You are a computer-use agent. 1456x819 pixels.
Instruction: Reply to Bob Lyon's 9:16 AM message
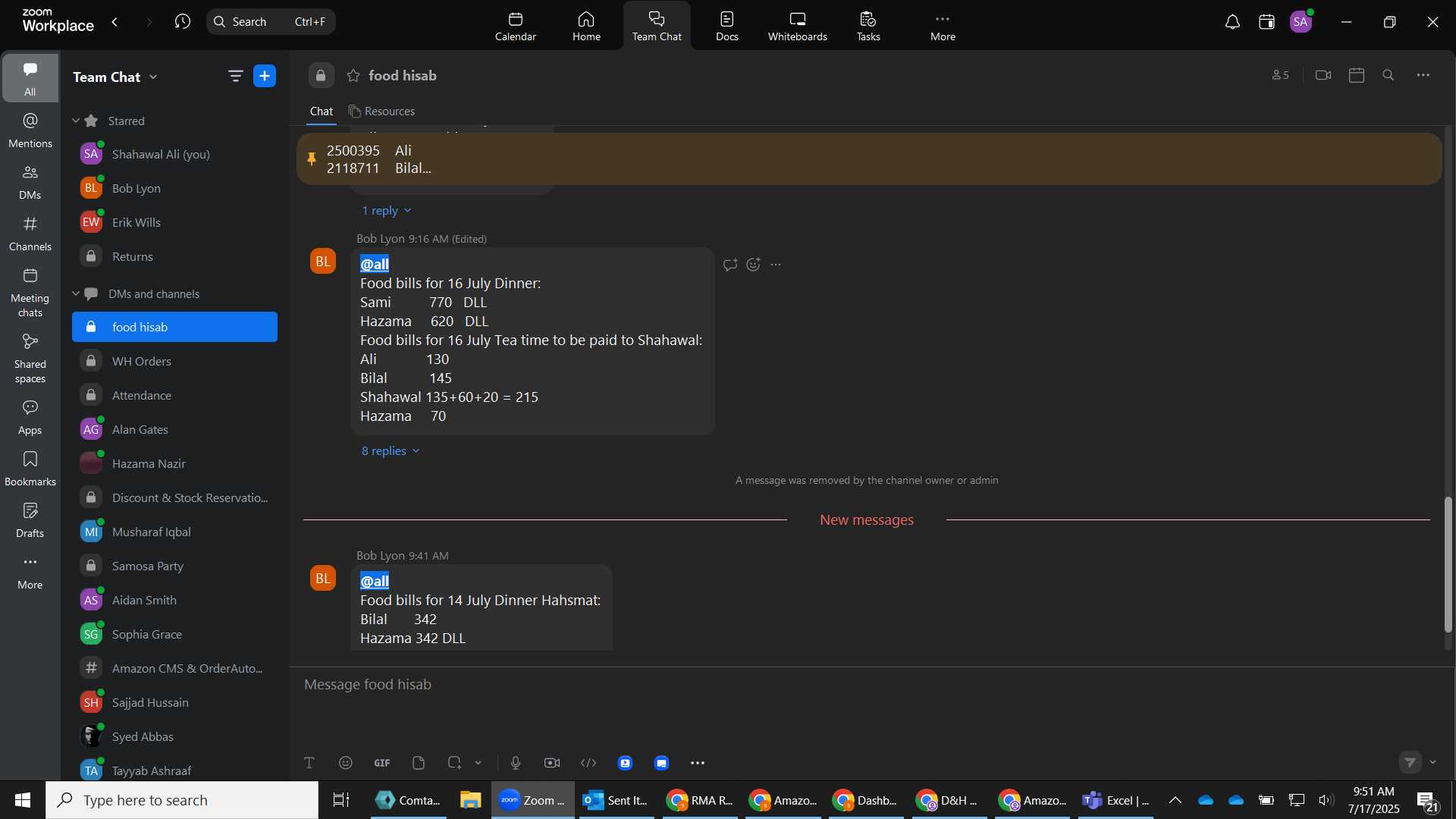click(730, 265)
